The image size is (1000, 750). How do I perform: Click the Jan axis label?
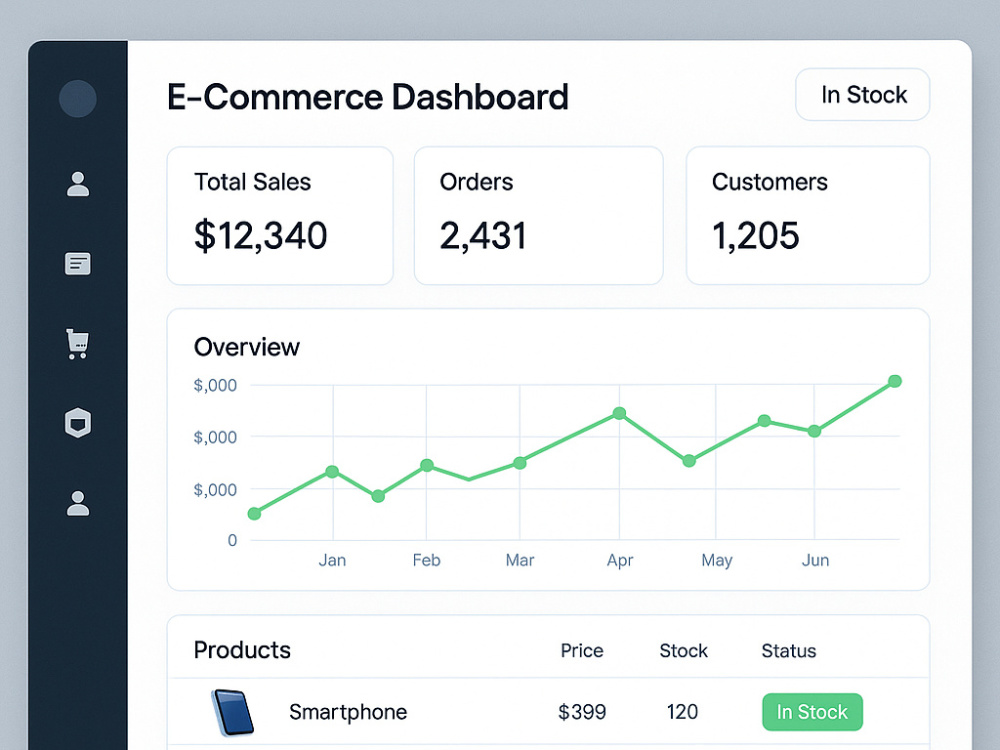(x=332, y=560)
